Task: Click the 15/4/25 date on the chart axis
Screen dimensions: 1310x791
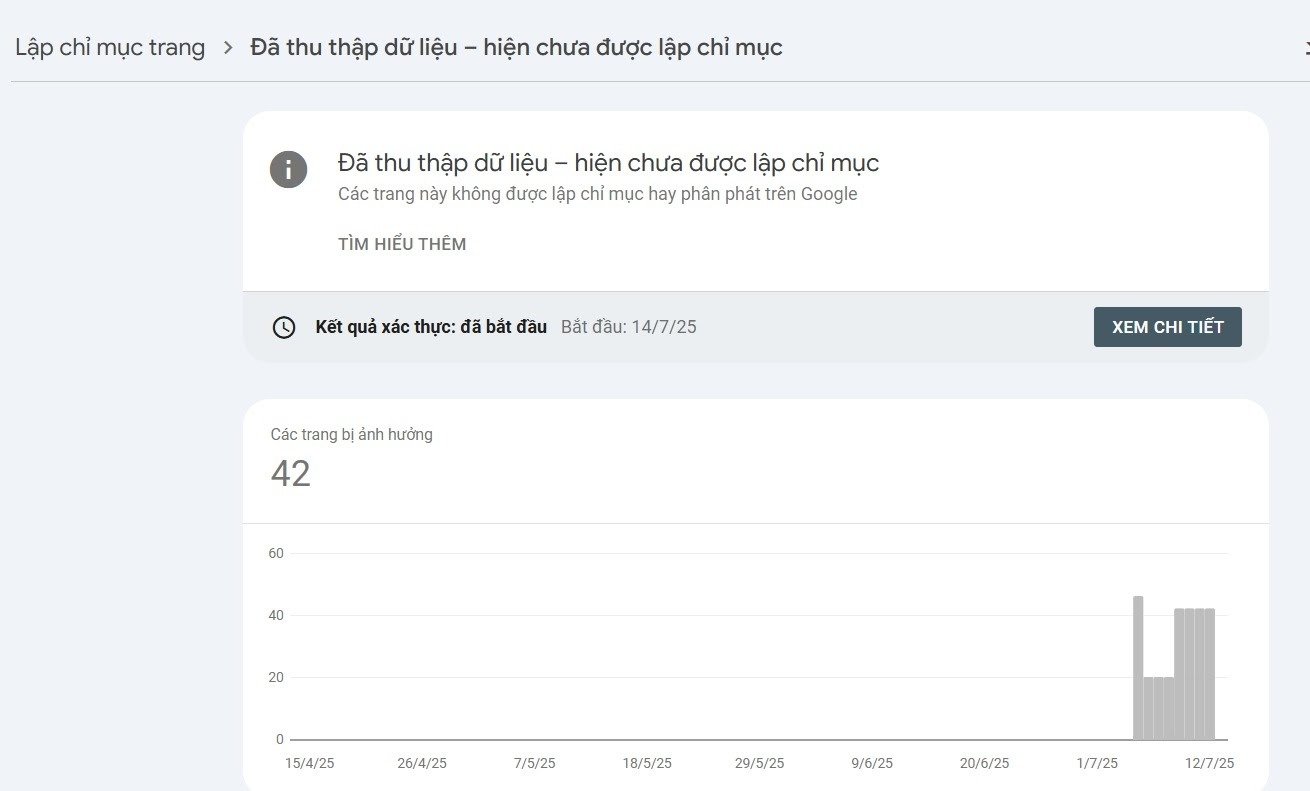Action: click(x=310, y=763)
